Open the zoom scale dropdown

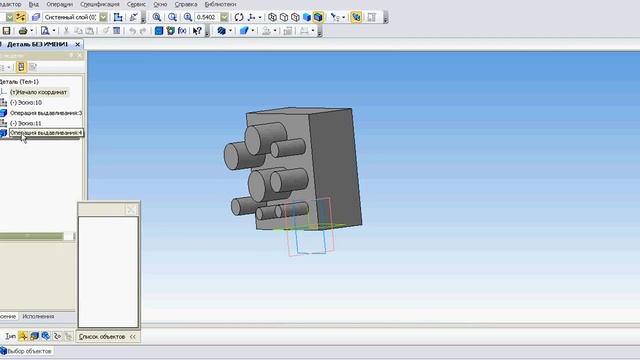(x=224, y=17)
